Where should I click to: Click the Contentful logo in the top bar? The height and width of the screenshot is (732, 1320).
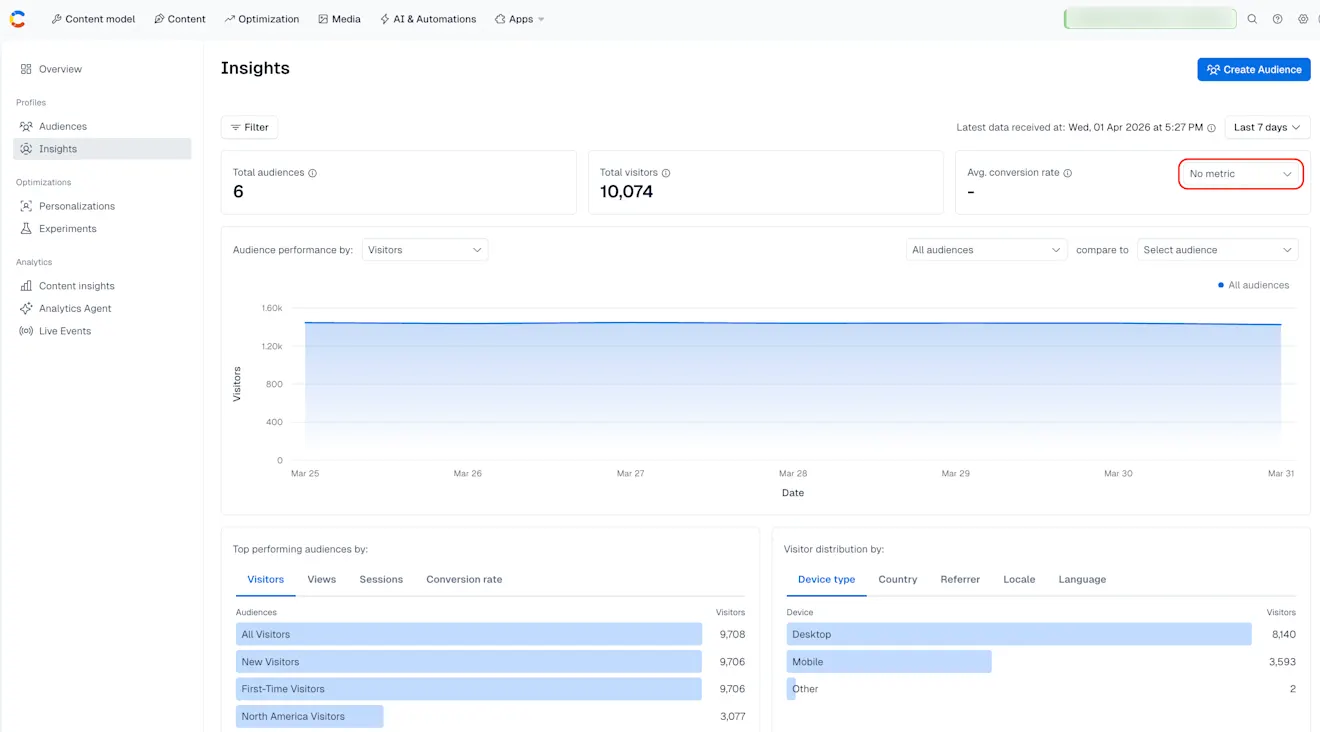click(17, 18)
